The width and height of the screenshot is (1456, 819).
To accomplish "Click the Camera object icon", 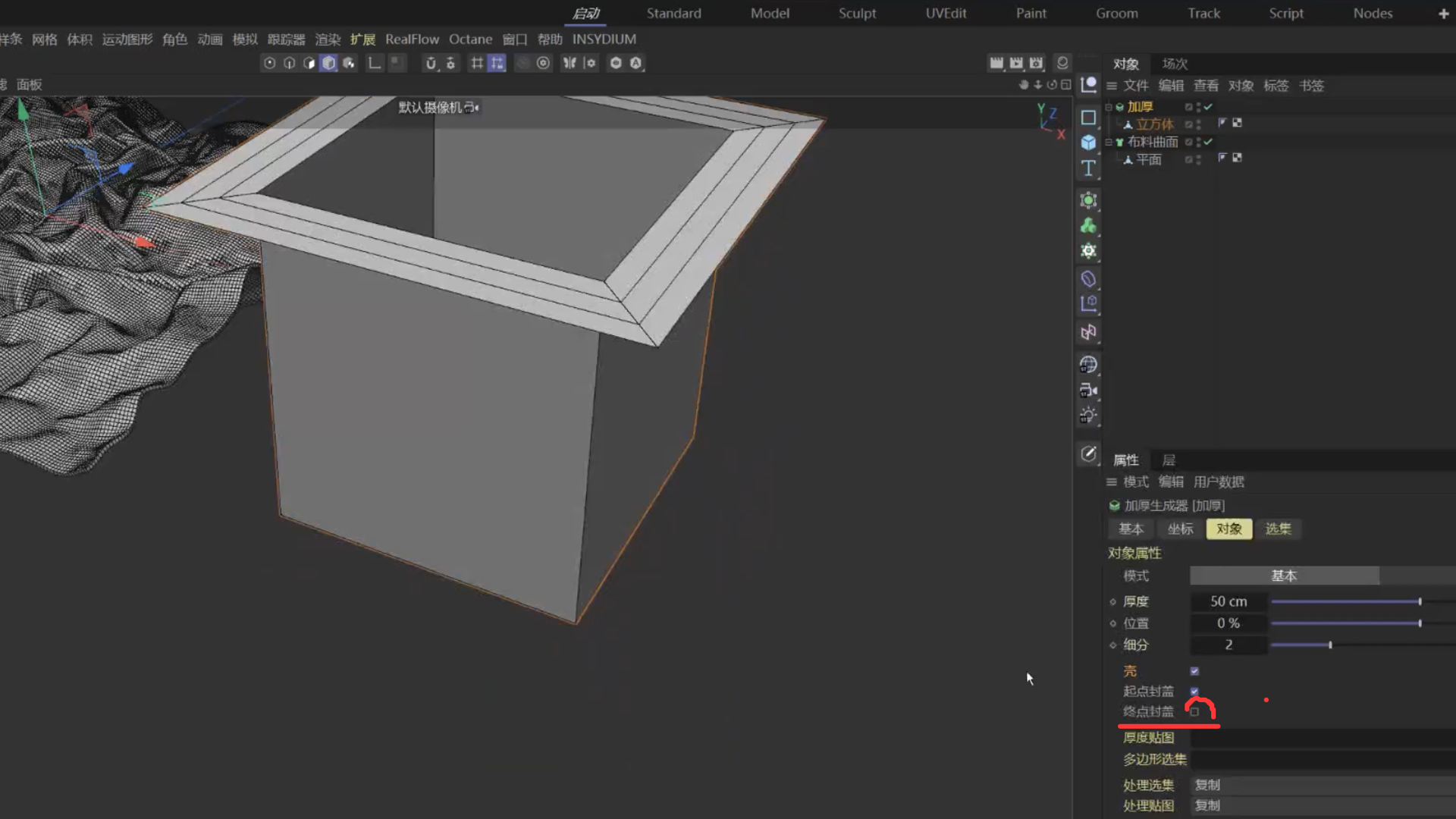I will (1088, 391).
